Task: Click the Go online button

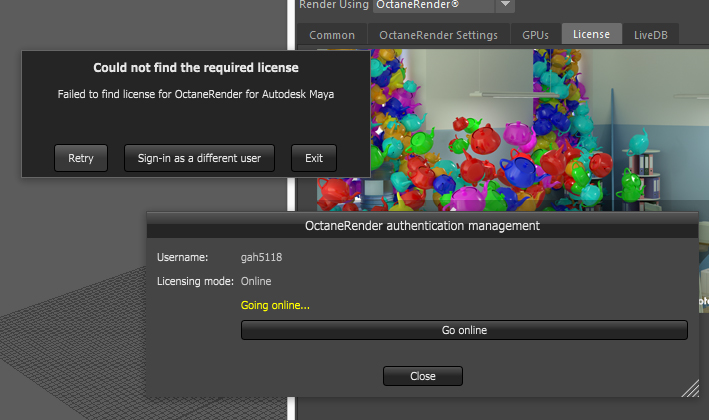Action: tap(464, 330)
